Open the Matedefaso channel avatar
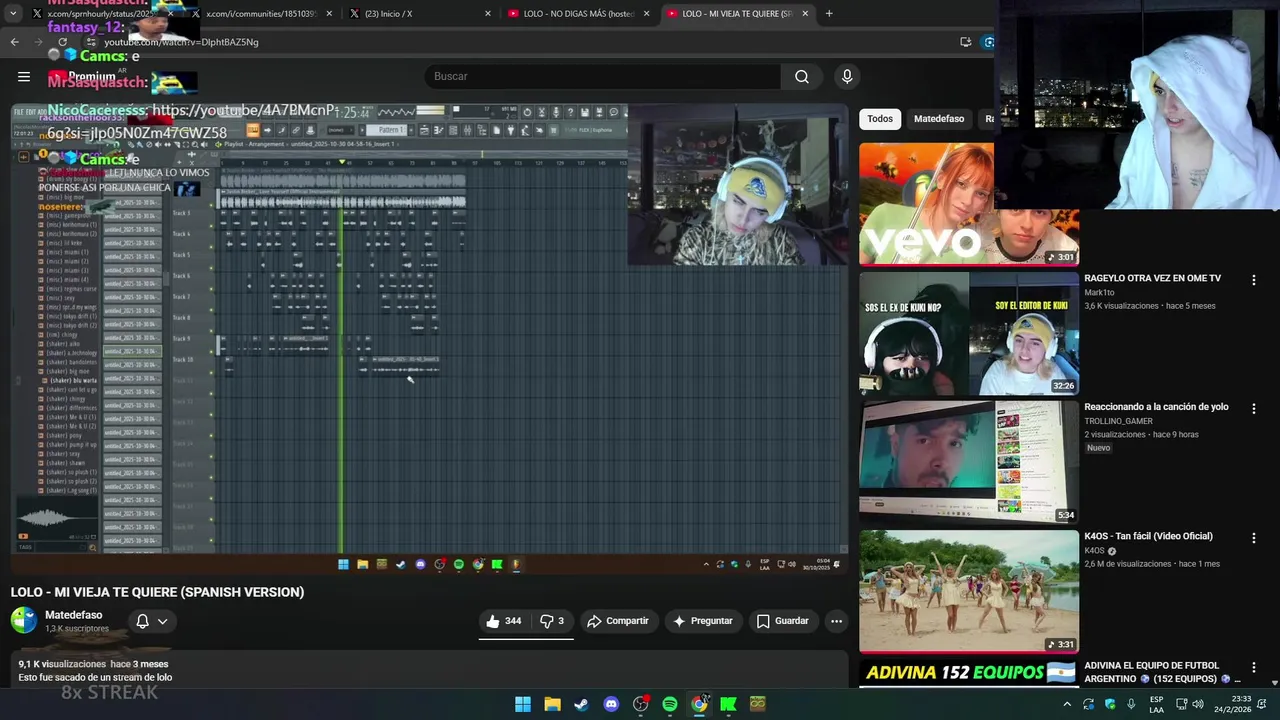Screen dimensions: 1280x720 pyautogui.click(x=24, y=621)
